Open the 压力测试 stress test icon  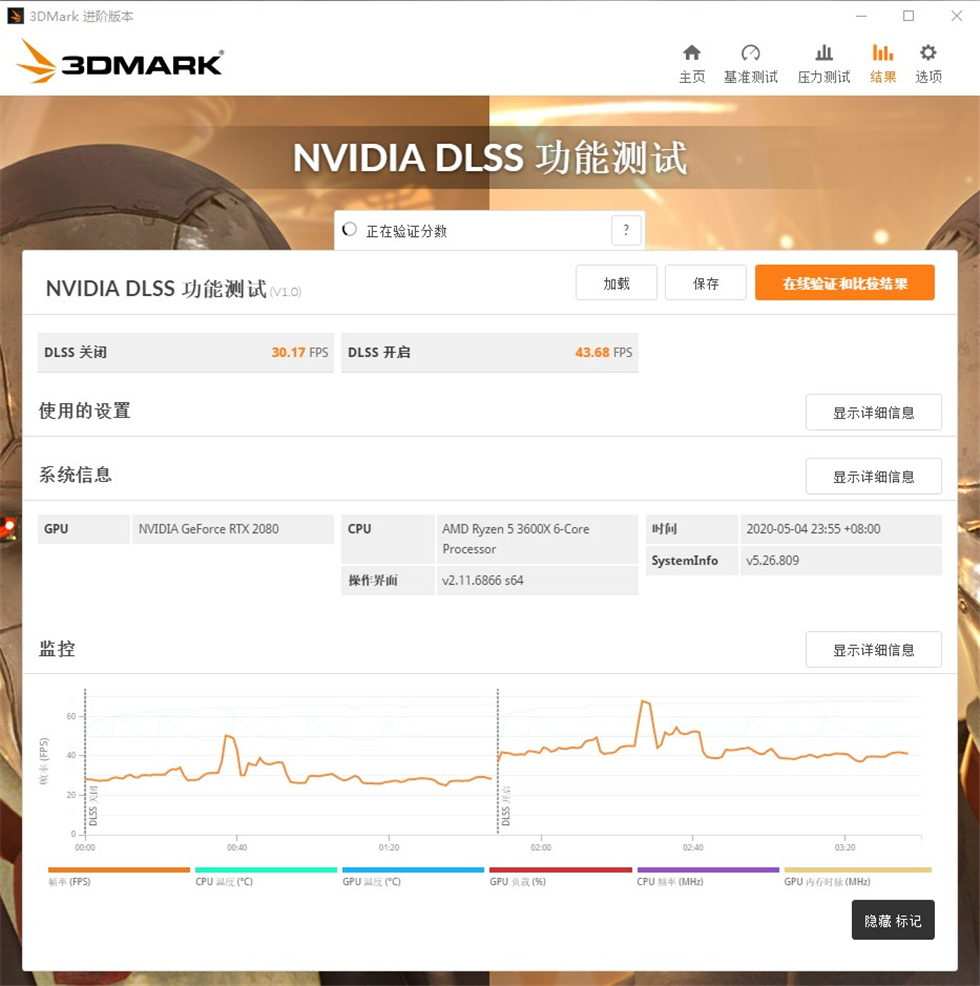pyautogui.click(x=823, y=60)
